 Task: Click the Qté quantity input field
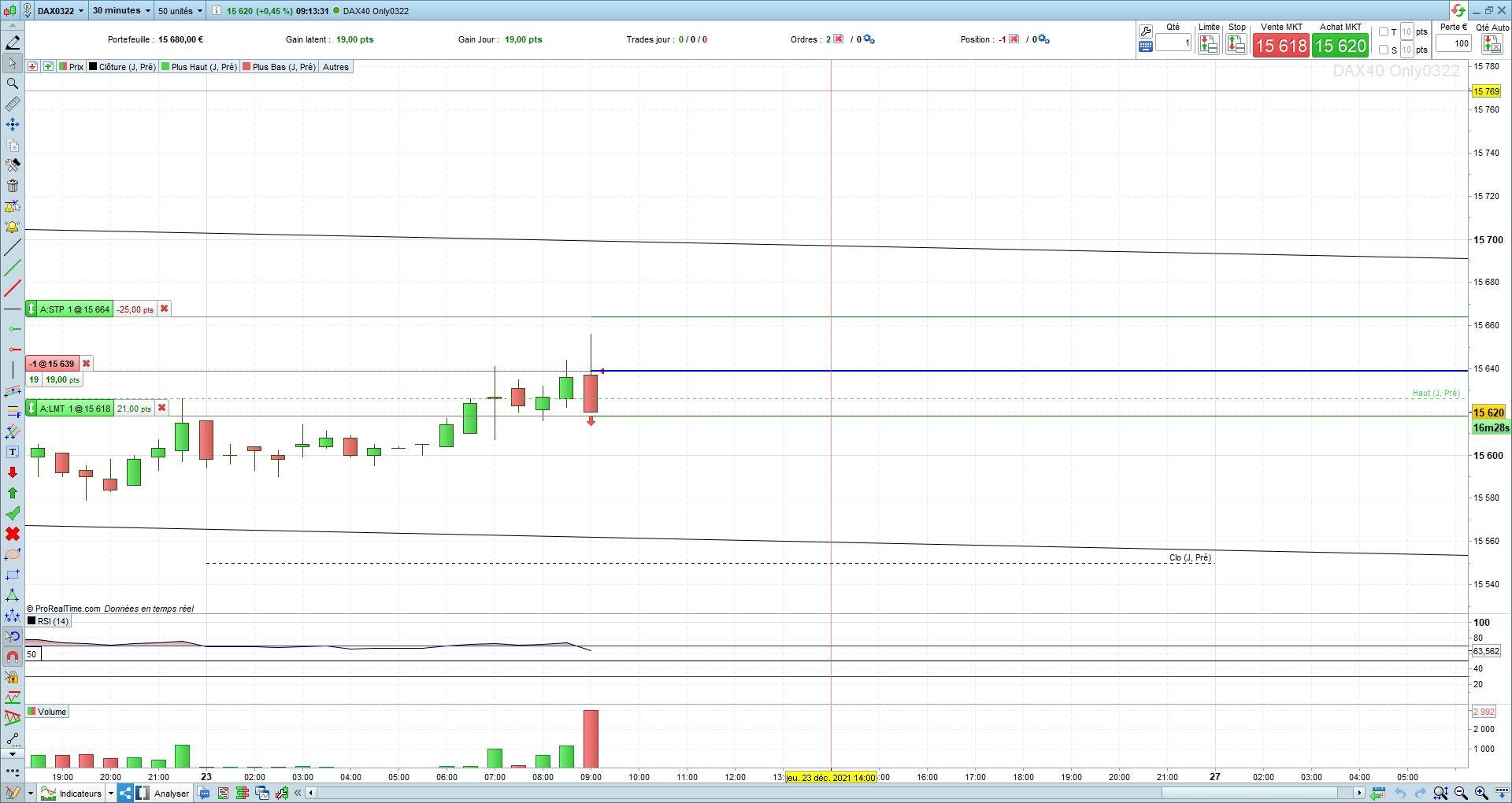[1173, 43]
